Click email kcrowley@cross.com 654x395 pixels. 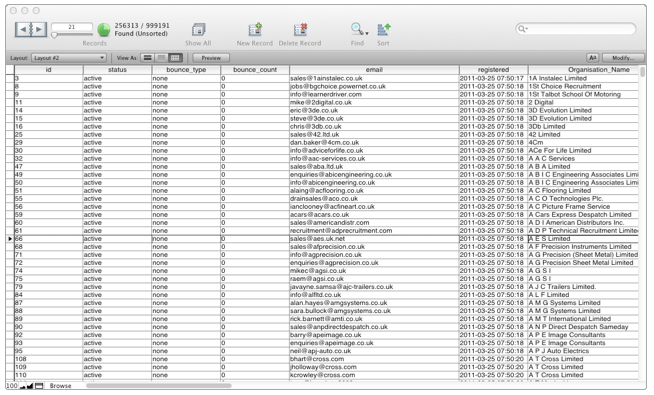click(x=374, y=375)
